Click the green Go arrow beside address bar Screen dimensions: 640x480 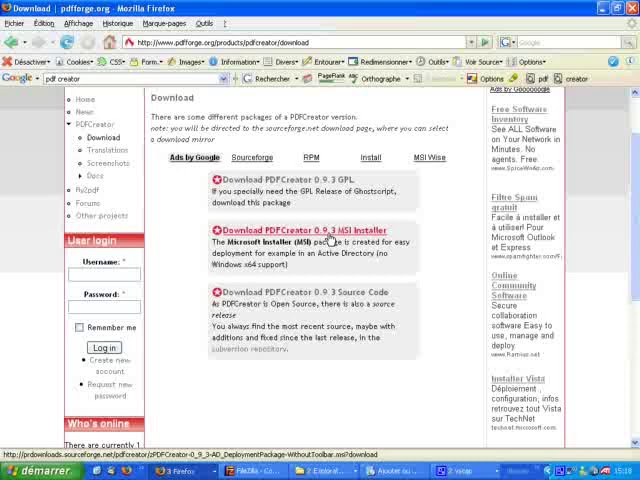pos(485,42)
